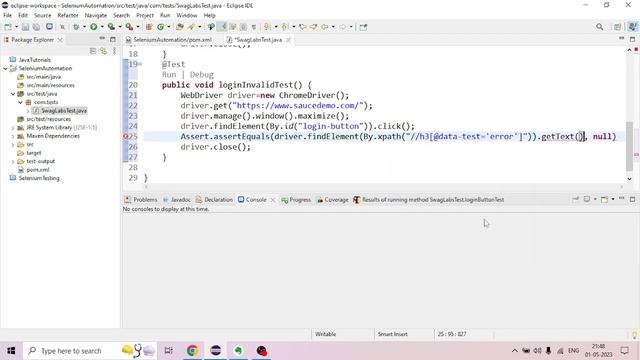The image size is (640, 360).
Task: Toggle Link with Editor in Package Explorer
Action: click(104, 51)
